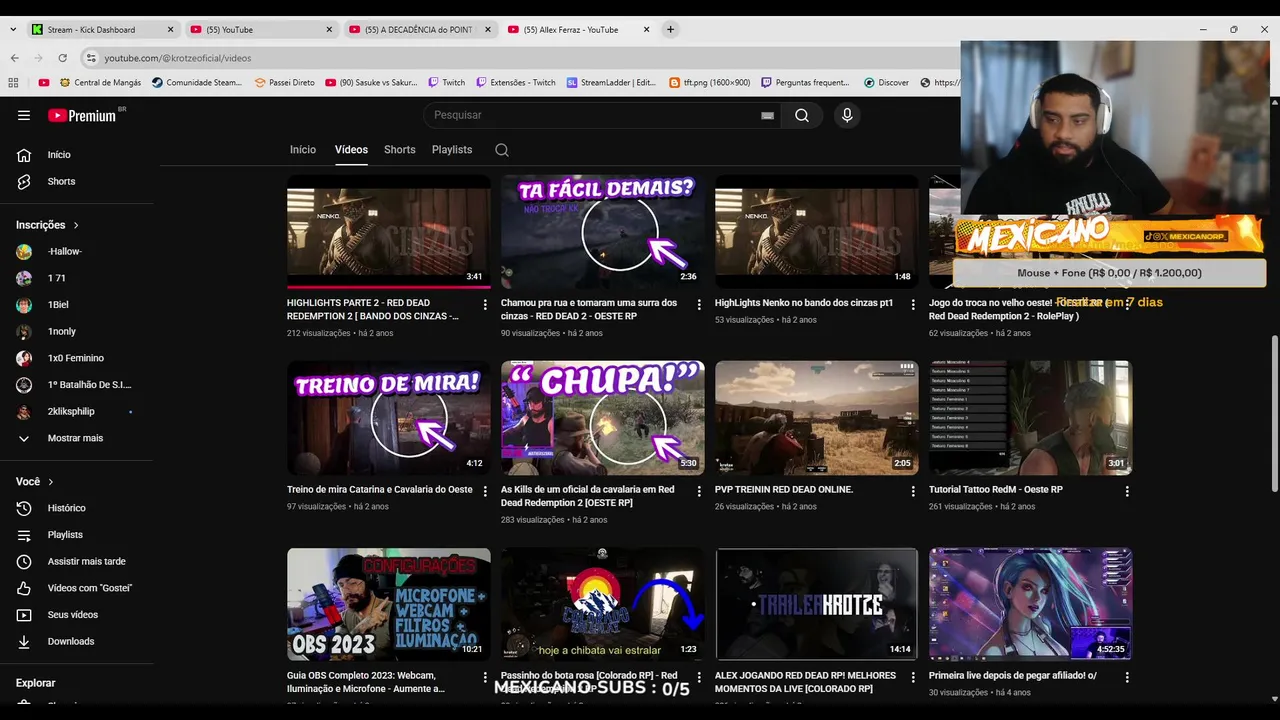Reload the page in browser toolbar
The height and width of the screenshot is (720, 1280).
(62, 58)
